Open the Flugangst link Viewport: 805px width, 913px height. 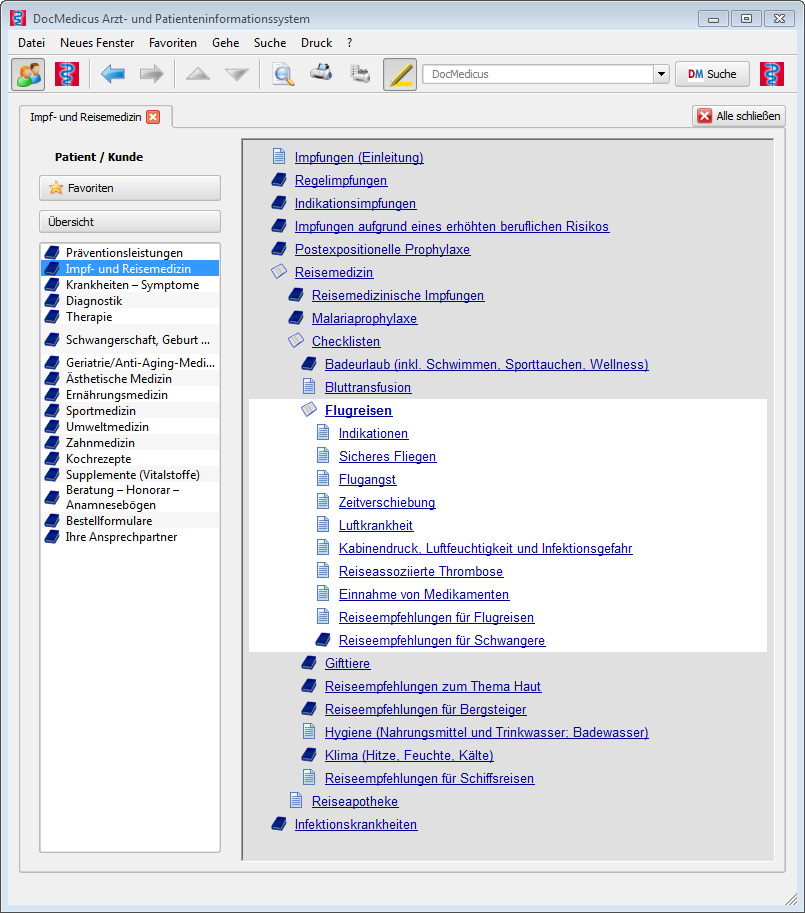point(367,479)
